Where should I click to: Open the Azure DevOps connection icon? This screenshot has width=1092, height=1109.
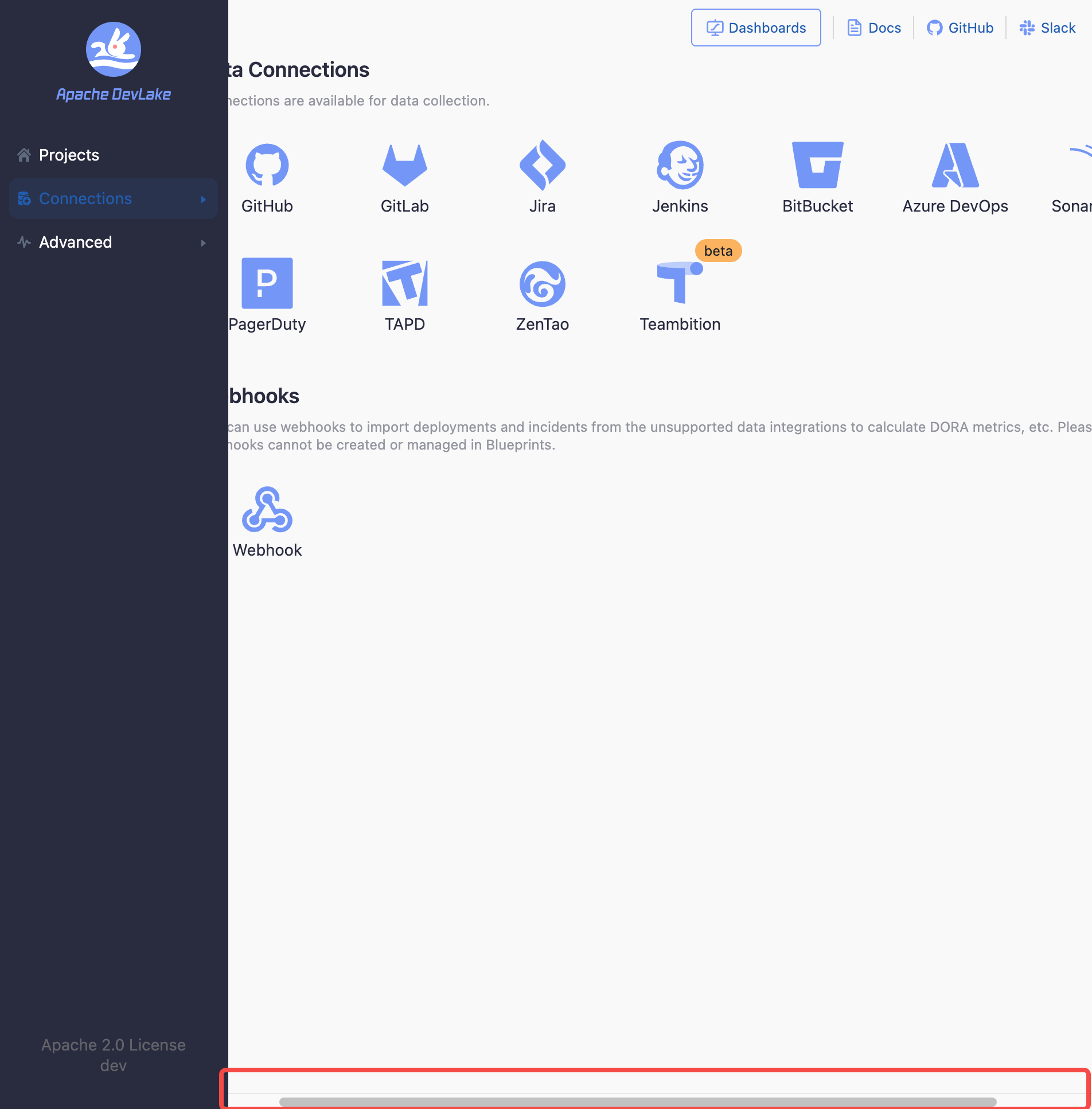click(x=955, y=165)
